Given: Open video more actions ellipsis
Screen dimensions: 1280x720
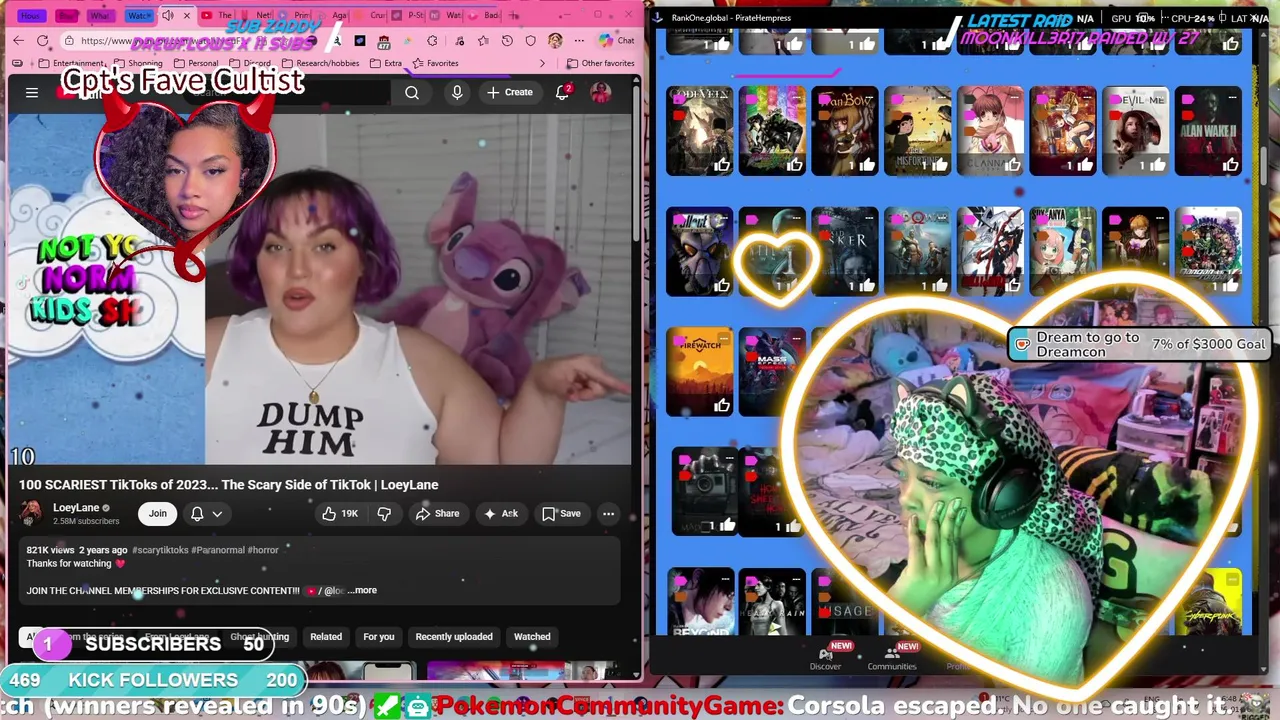Looking at the screenshot, I should point(608,514).
